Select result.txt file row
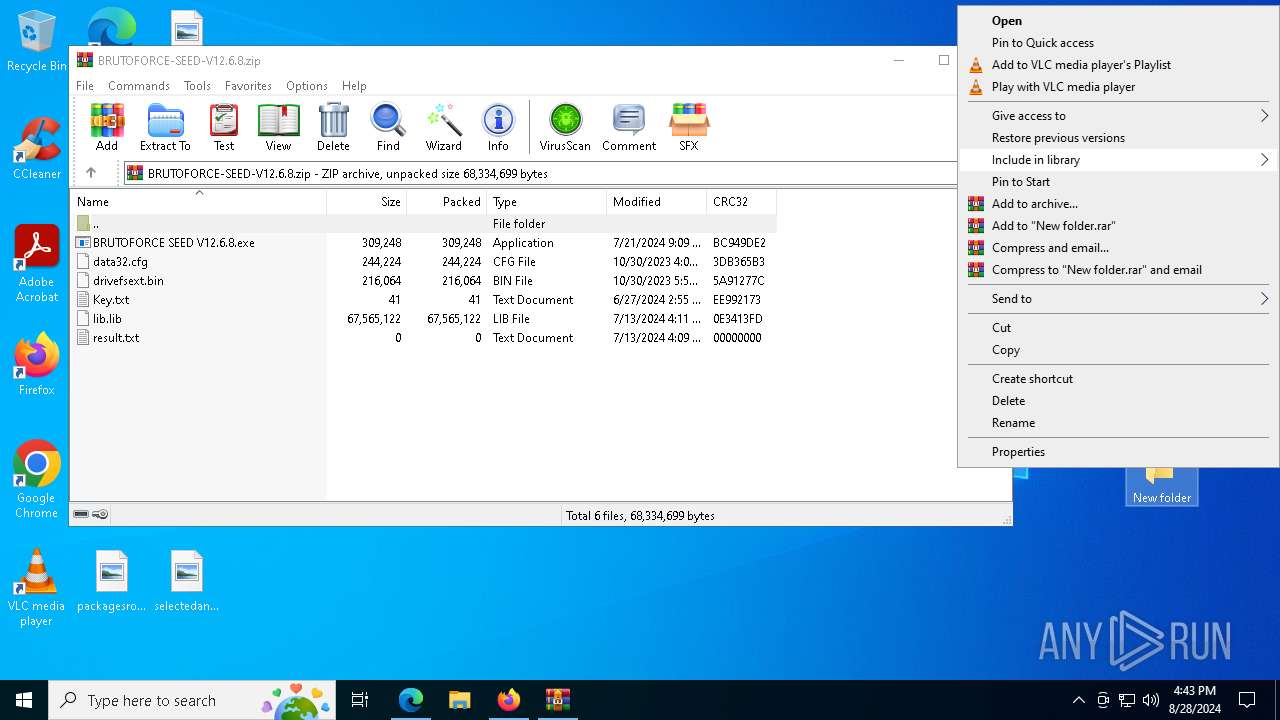This screenshot has width=1280, height=720. (423, 338)
